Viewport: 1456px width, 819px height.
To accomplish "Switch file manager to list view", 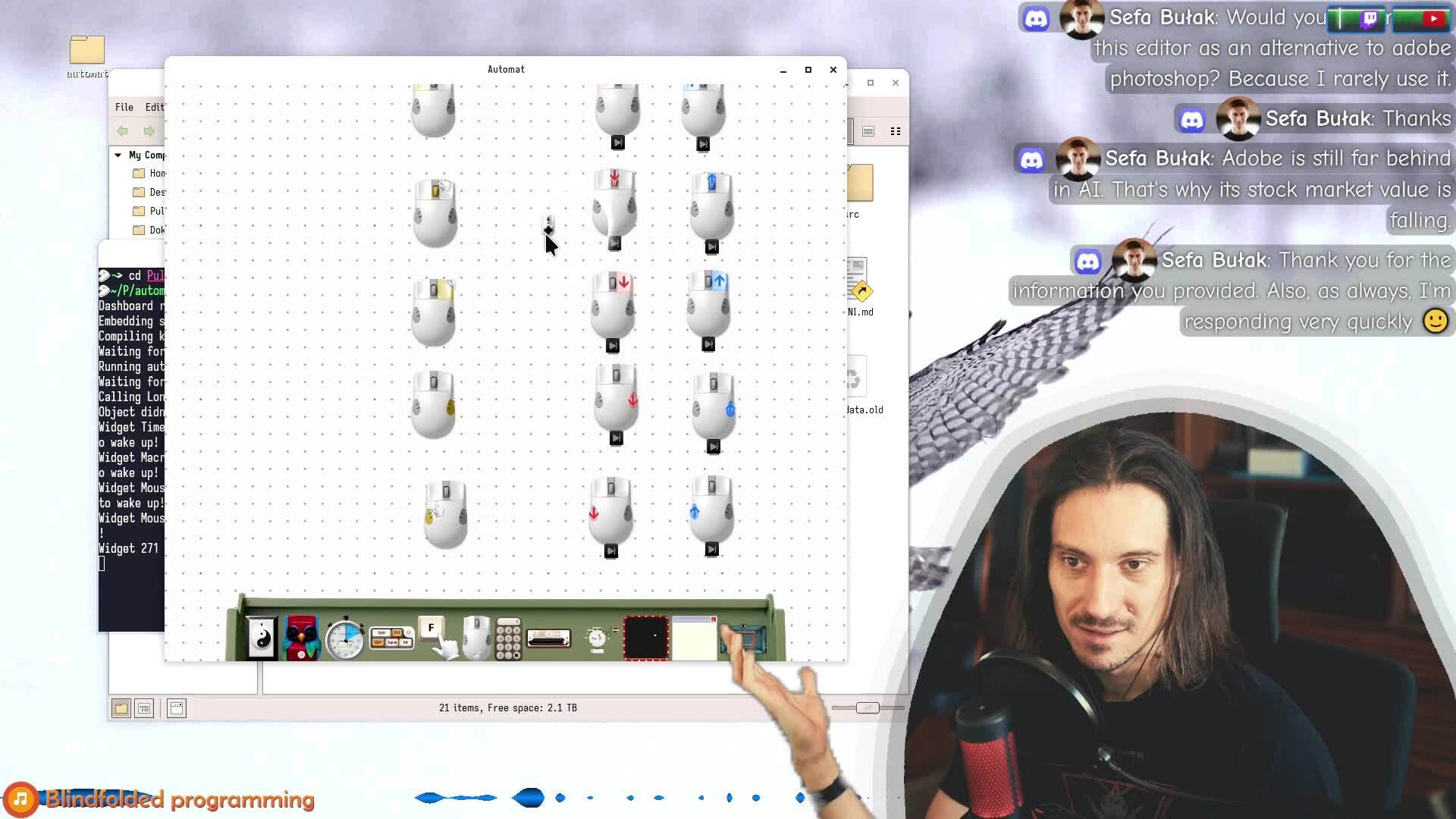I will tap(868, 131).
